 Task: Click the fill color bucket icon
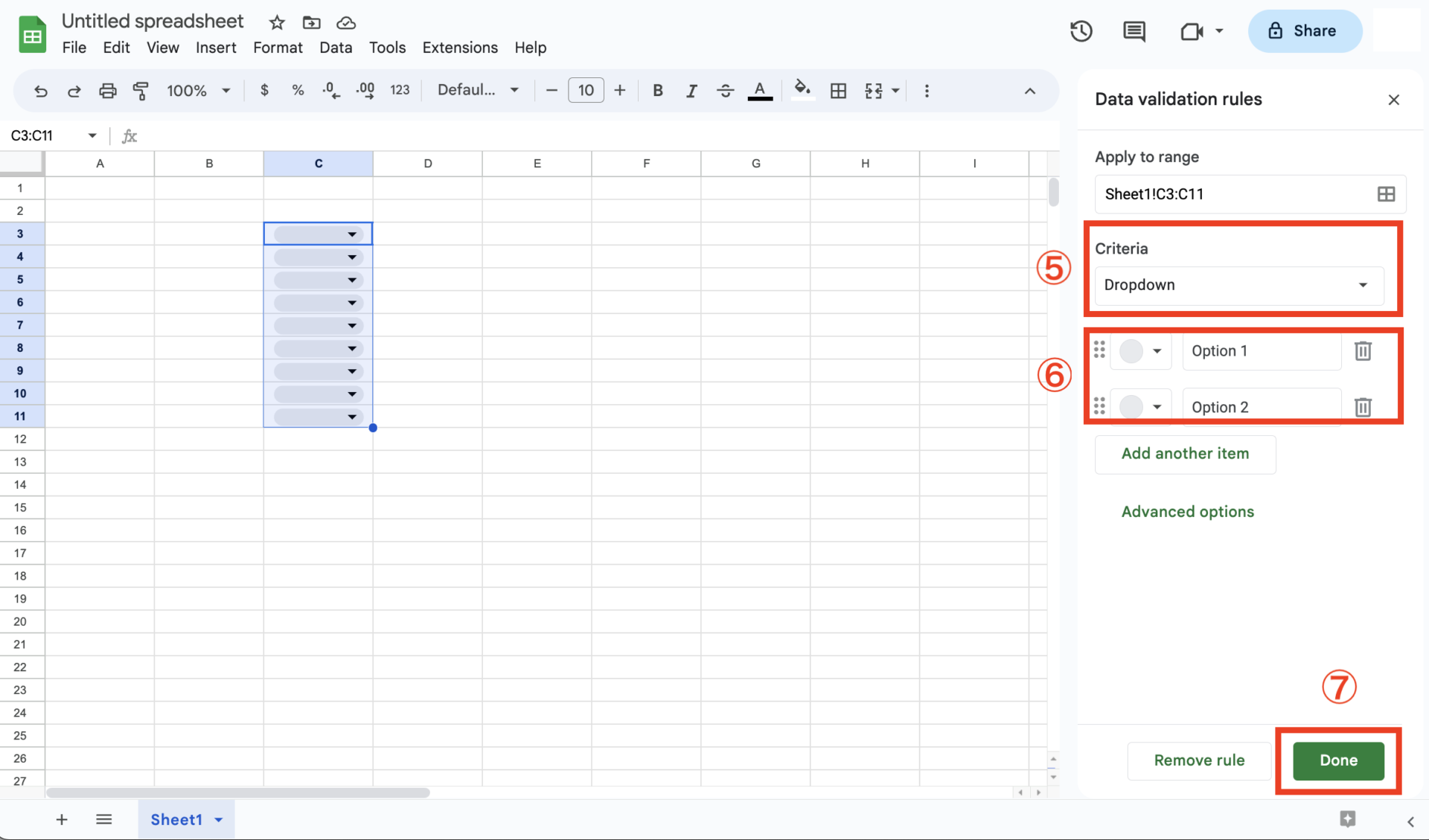pos(802,90)
